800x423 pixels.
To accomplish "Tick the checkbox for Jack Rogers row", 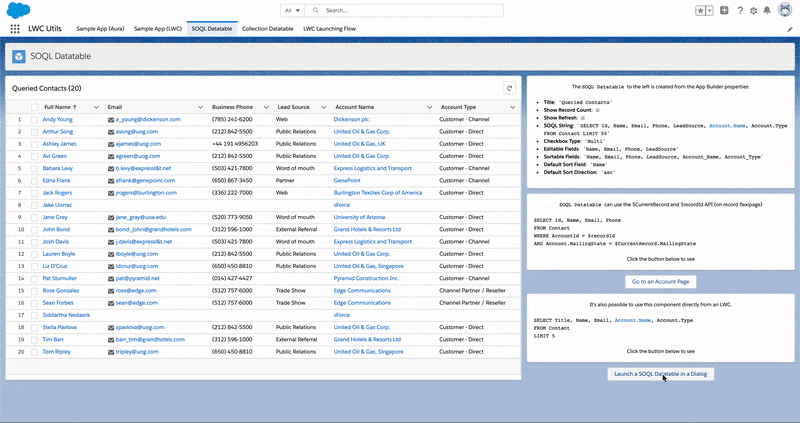I will coord(34,192).
